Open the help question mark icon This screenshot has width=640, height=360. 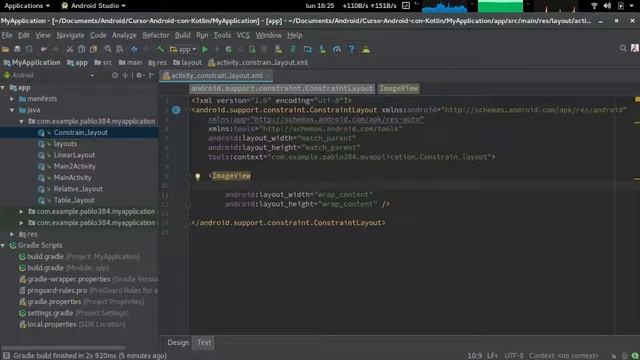351,49
